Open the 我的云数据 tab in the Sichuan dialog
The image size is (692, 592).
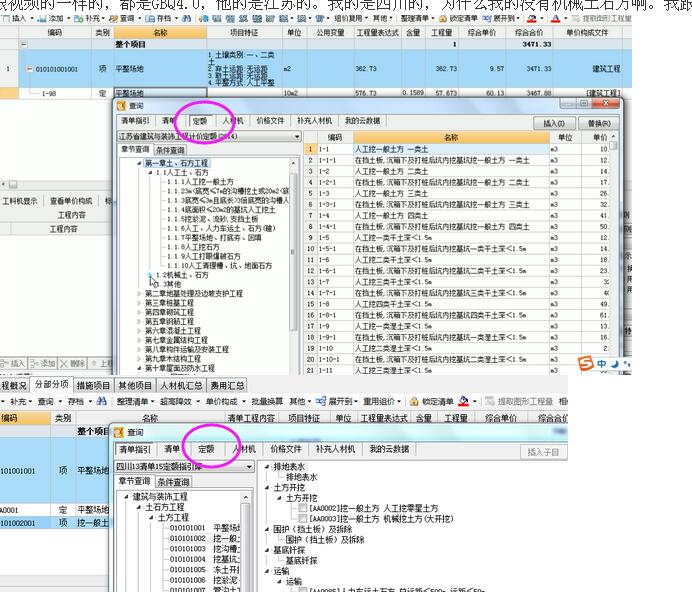coord(389,449)
